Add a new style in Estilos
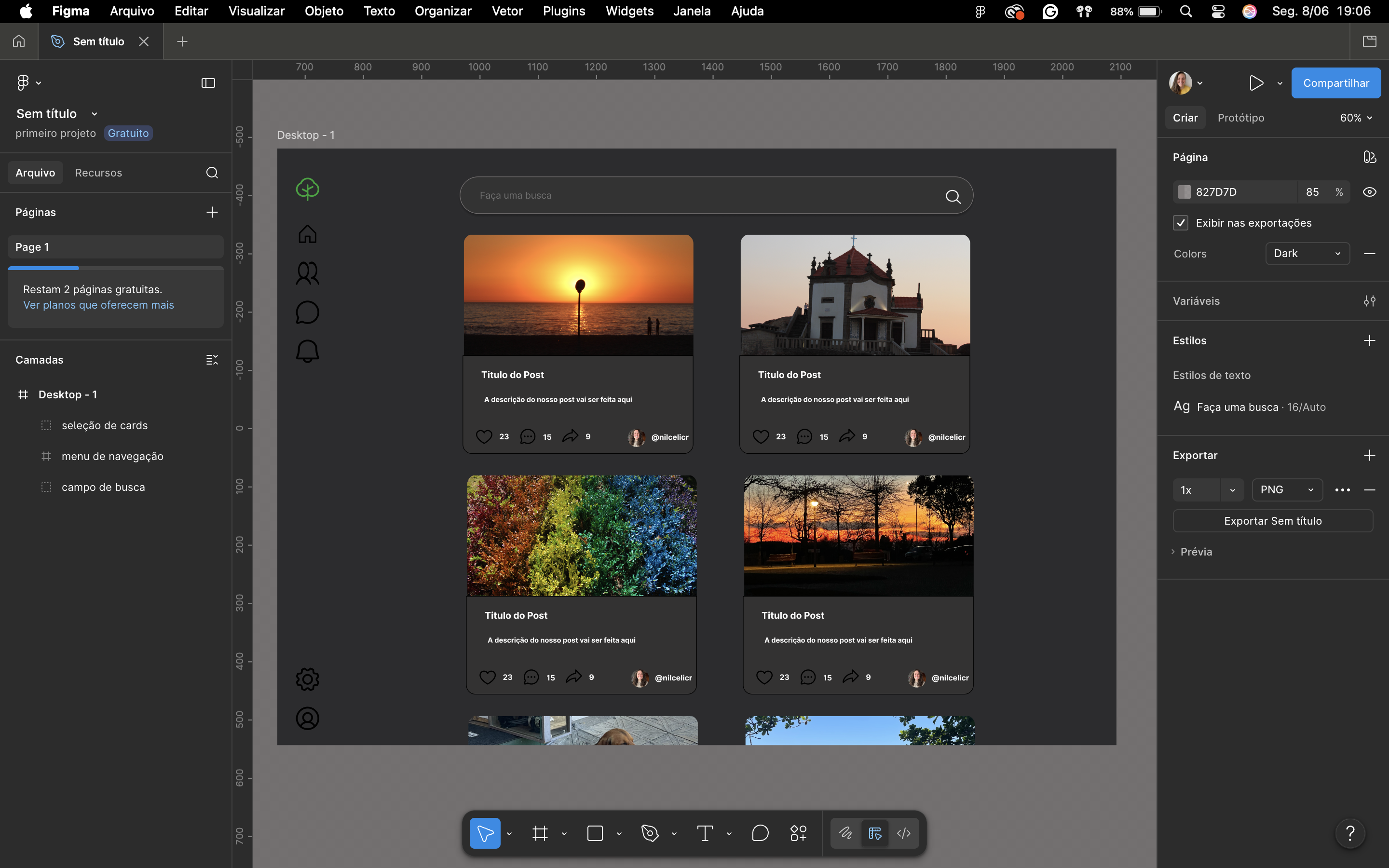The width and height of the screenshot is (1389, 868). click(1370, 340)
